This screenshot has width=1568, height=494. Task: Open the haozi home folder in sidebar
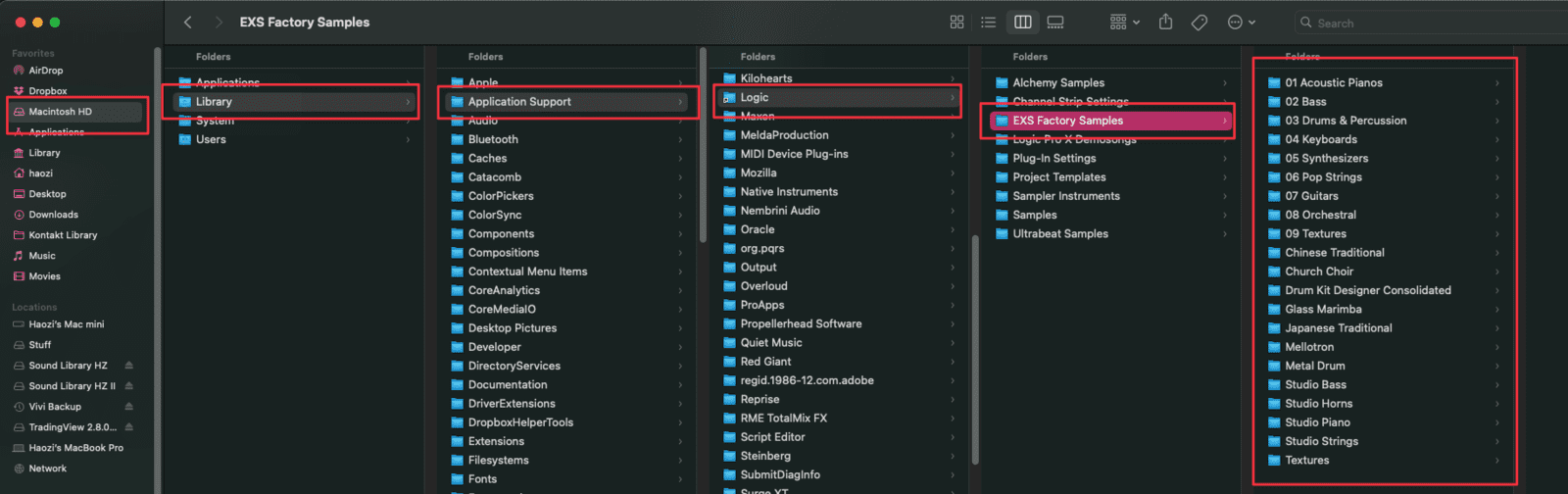tap(40, 173)
